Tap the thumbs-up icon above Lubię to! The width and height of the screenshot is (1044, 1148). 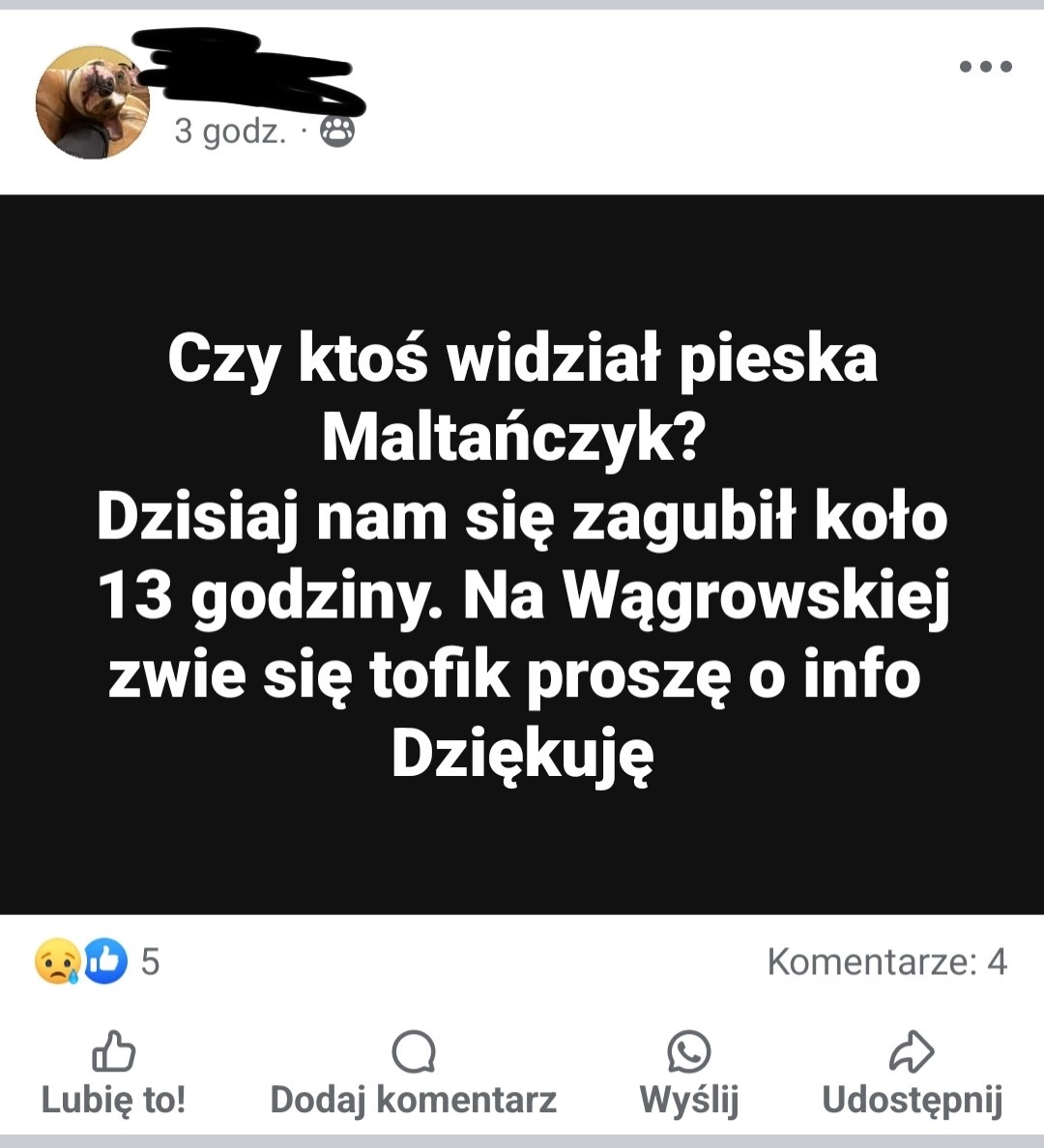113,1051
